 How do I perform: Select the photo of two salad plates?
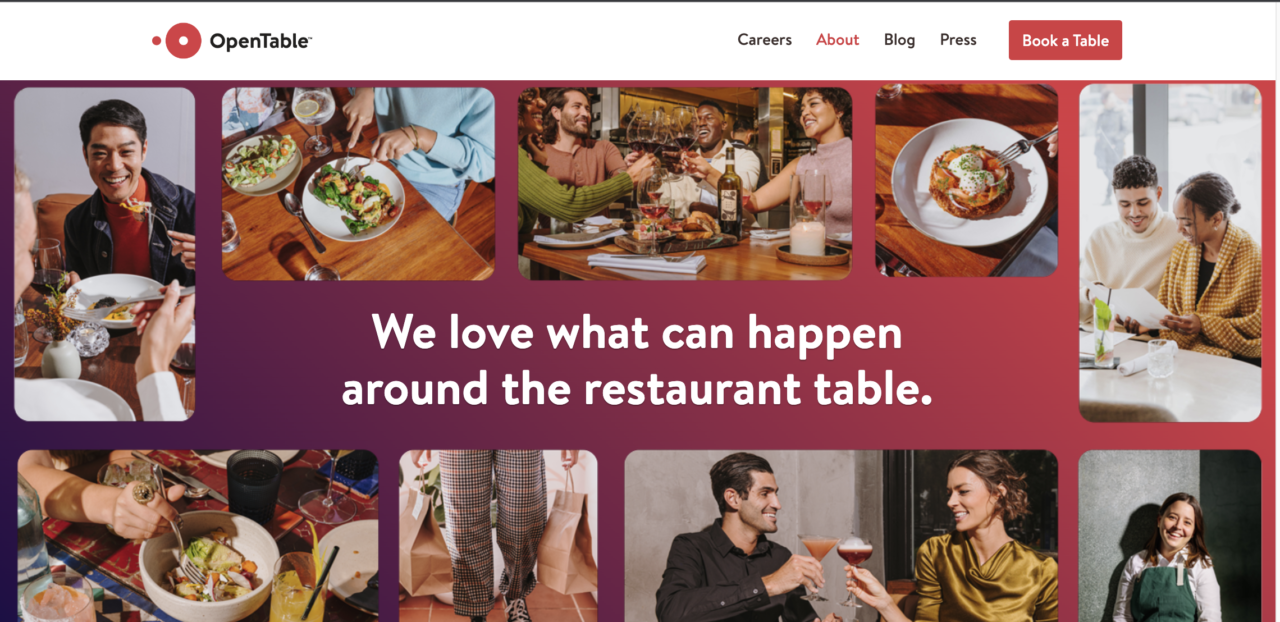(358, 183)
